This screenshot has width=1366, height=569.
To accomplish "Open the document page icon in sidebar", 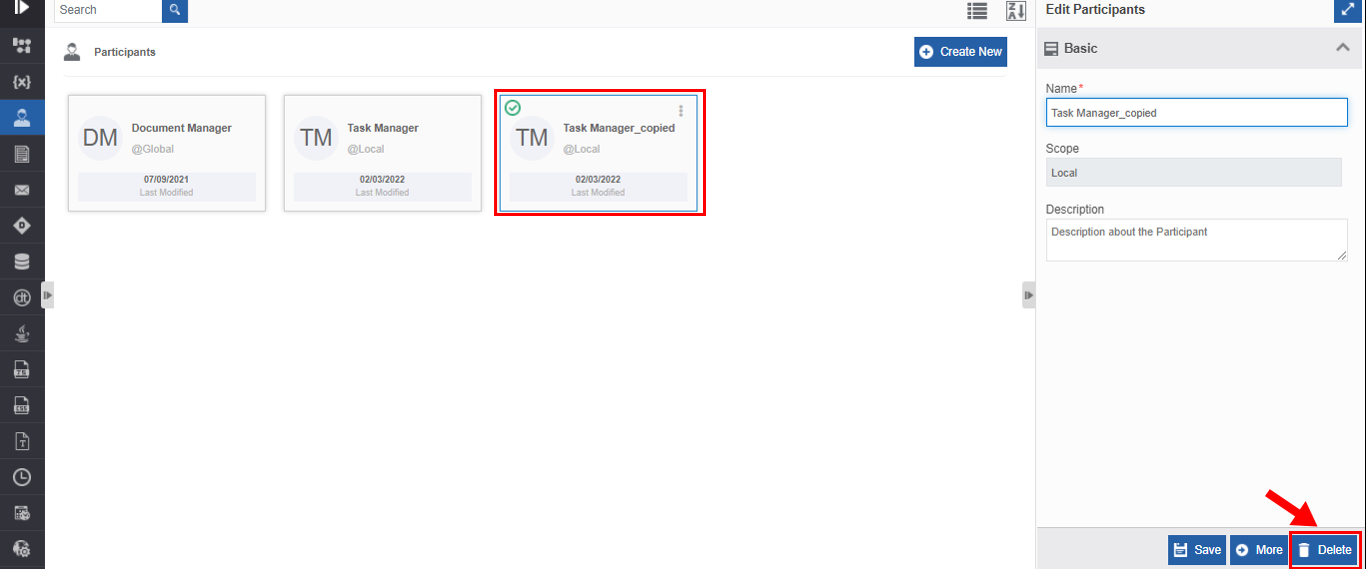I will point(21,154).
